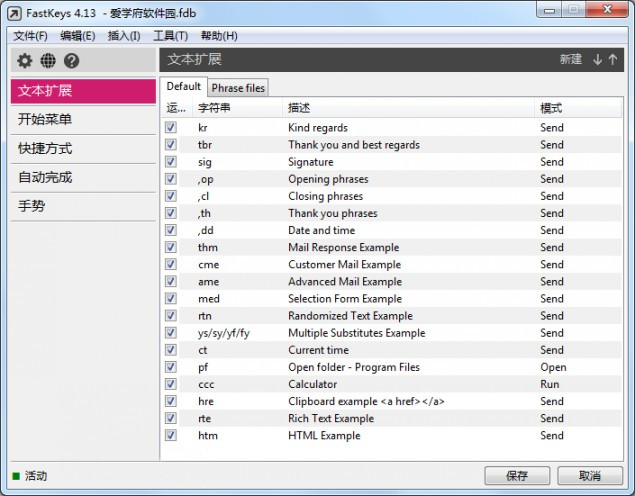Uncheck the pf Open folder checkbox
This screenshot has width=635, height=496.
pos(170,367)
